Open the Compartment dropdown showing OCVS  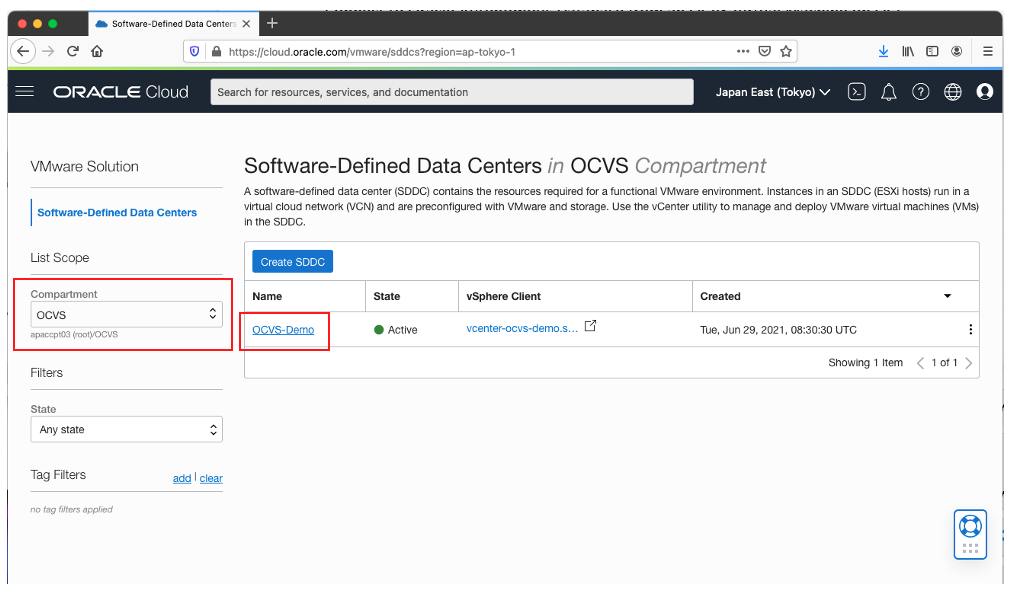point(126,313)
